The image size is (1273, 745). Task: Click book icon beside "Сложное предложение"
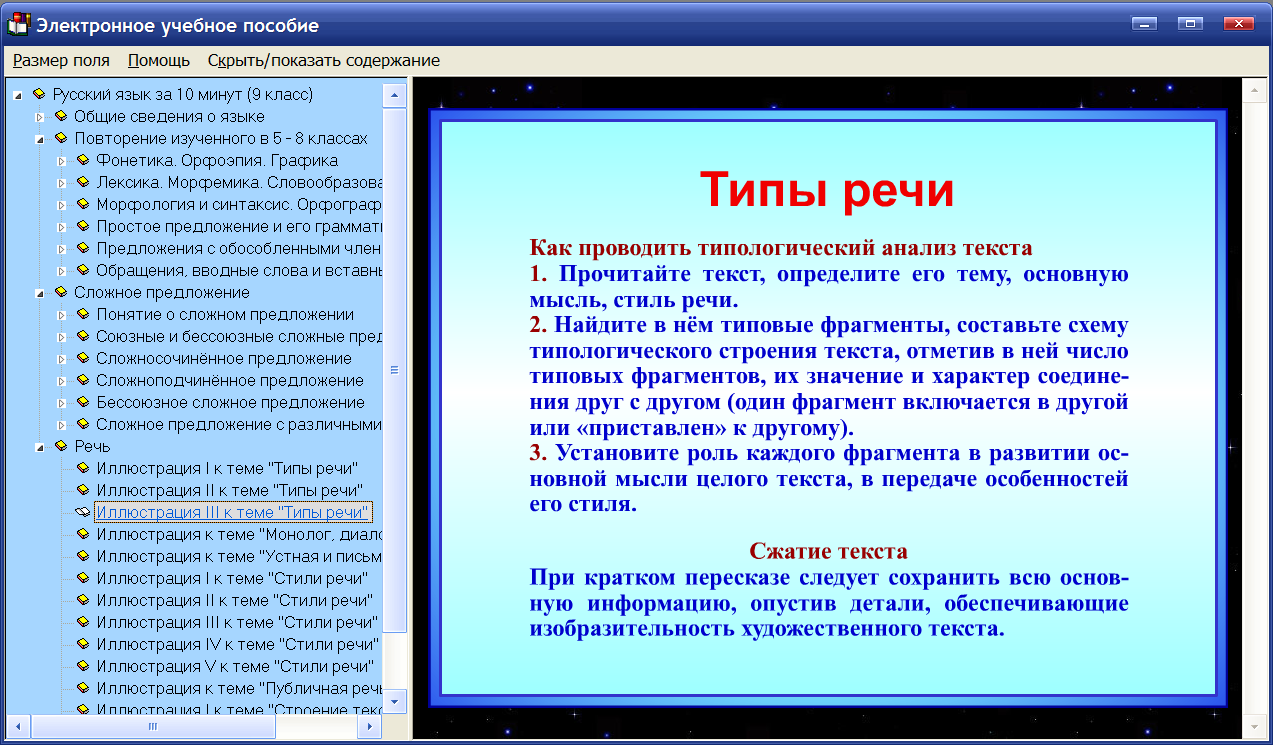61,292
